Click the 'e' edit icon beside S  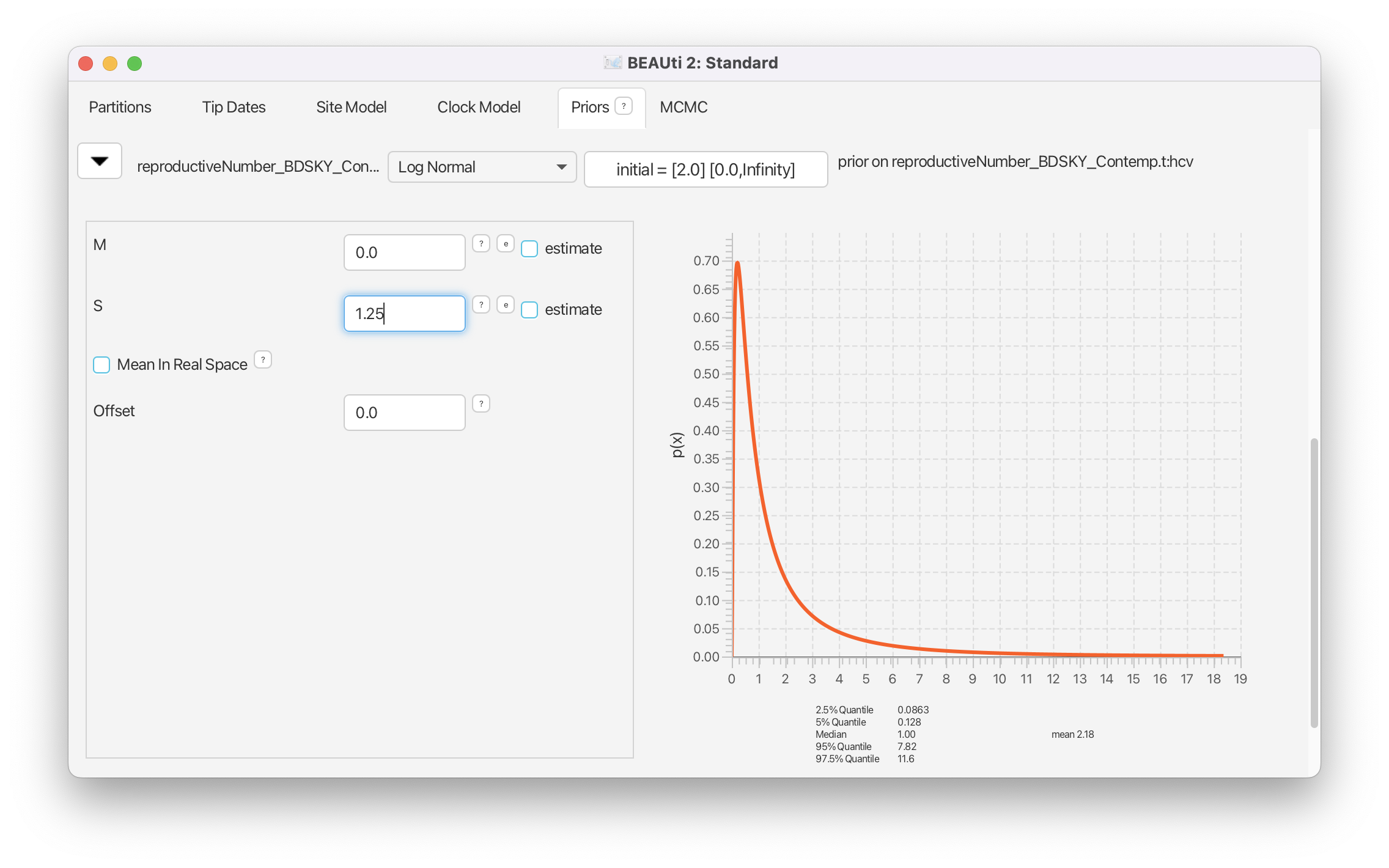pyautogui.click(x=506, y=304)
